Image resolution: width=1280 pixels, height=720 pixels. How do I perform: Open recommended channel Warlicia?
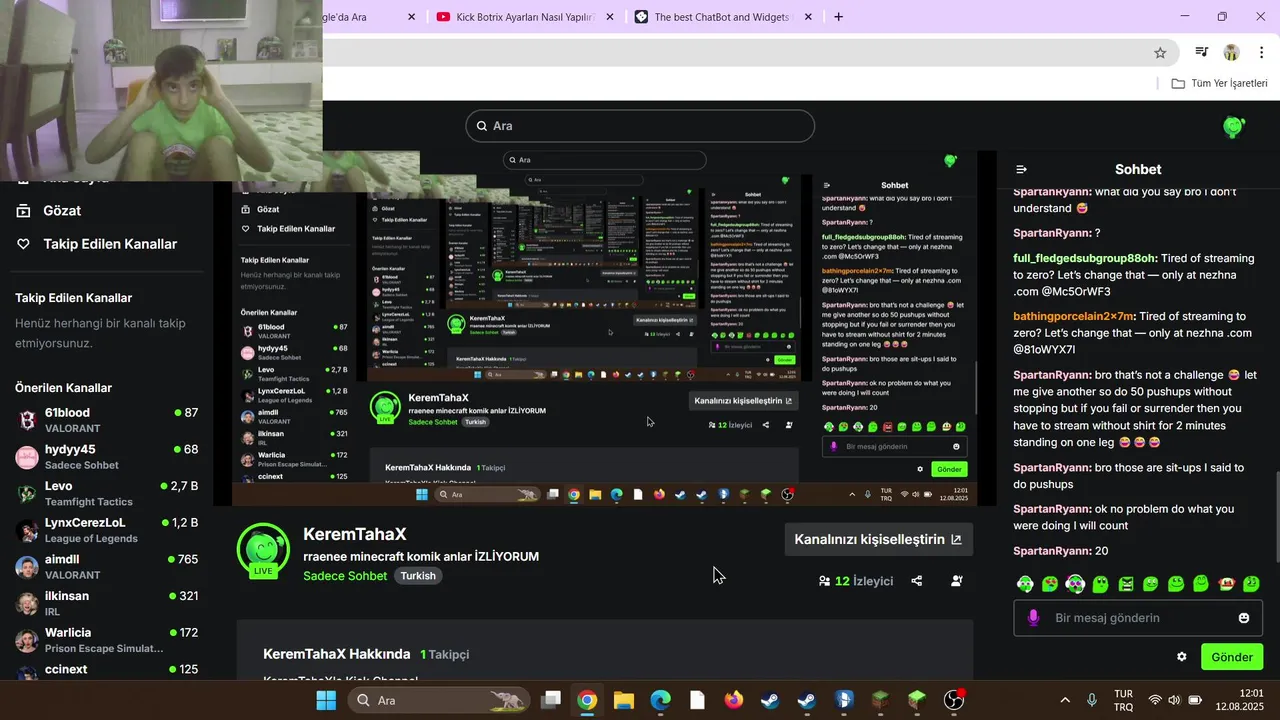107,640
